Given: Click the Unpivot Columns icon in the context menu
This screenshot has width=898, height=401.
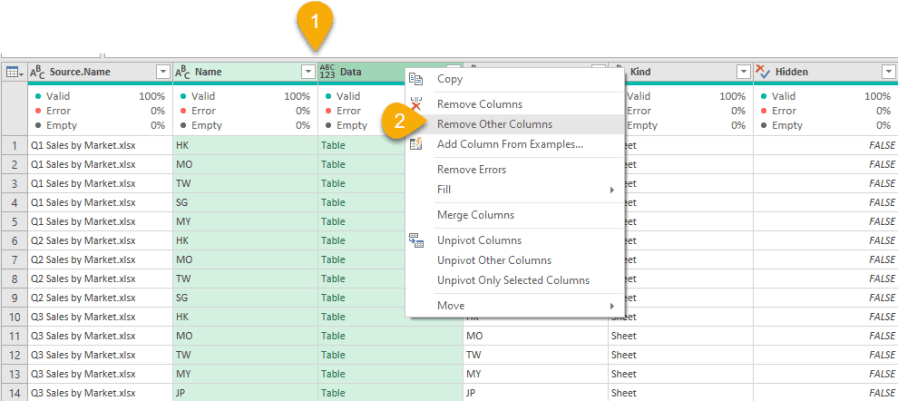Looking at the screenshot, I should (417, 240).
